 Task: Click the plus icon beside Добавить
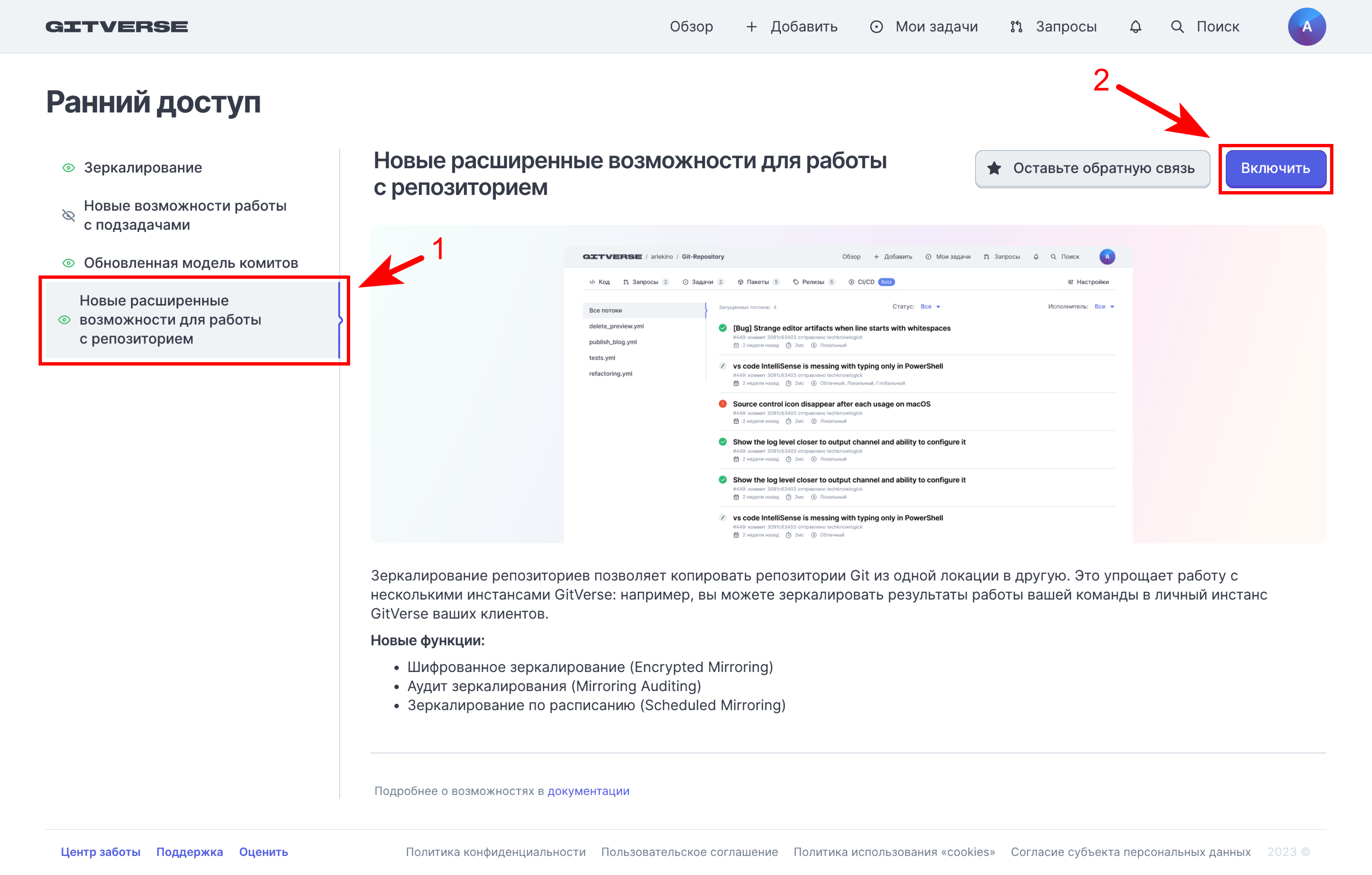point(752,27)
